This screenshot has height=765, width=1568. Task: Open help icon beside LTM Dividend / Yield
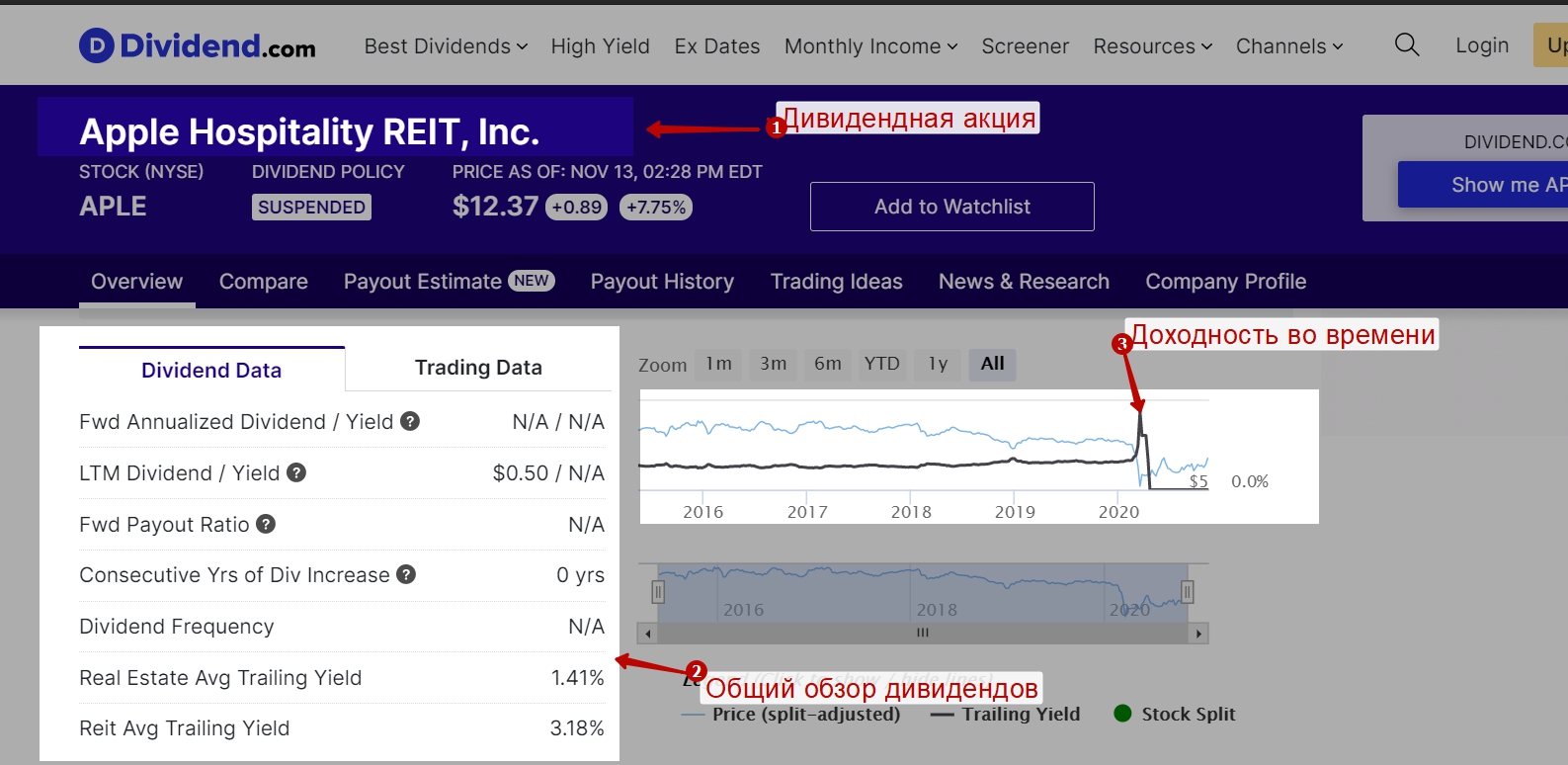tap(296, 473)
